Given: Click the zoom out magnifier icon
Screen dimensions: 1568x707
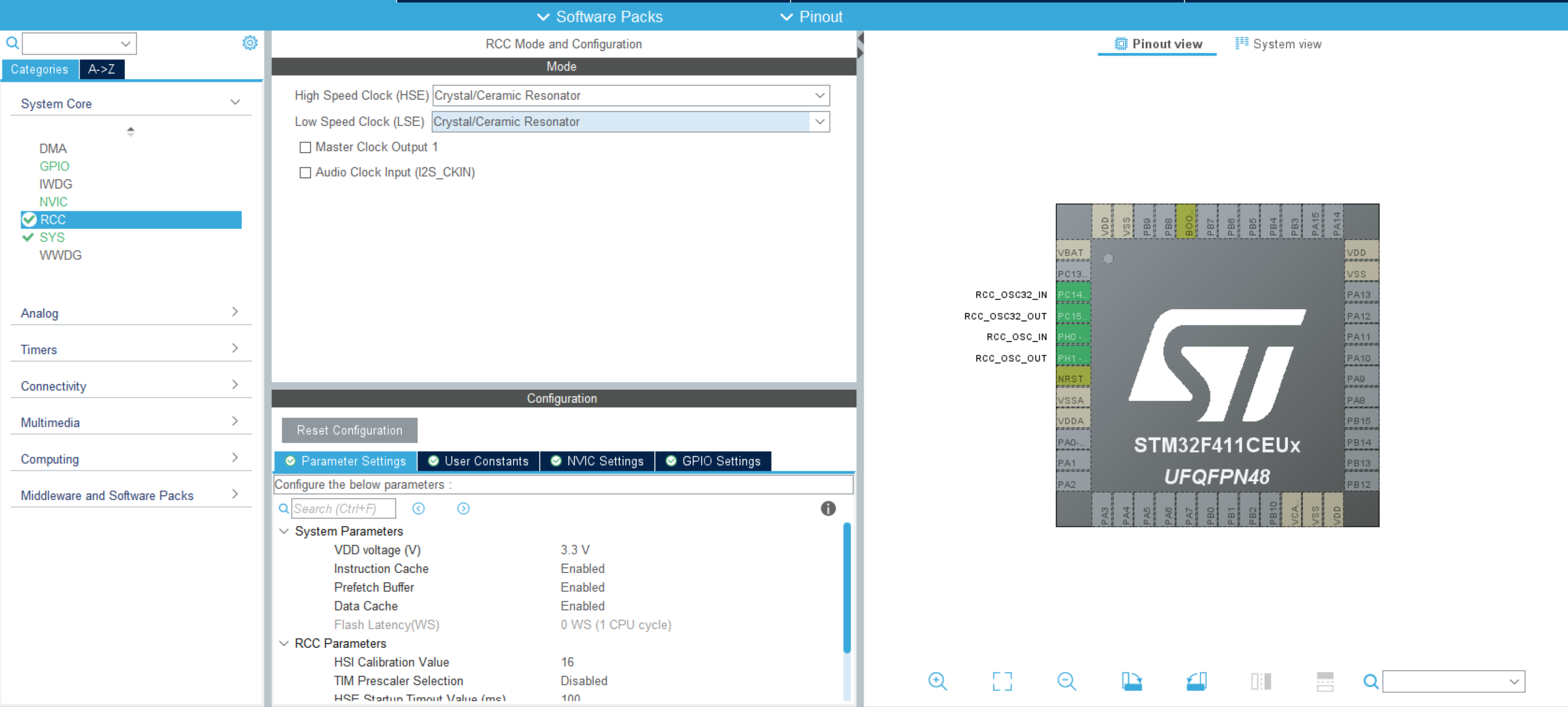Looking at the screenshot, I should pyautogui.click(x=1067, y=681).
